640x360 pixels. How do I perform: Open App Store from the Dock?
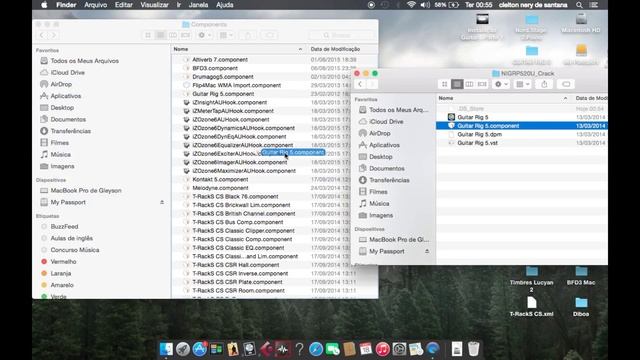coord(200,349)
